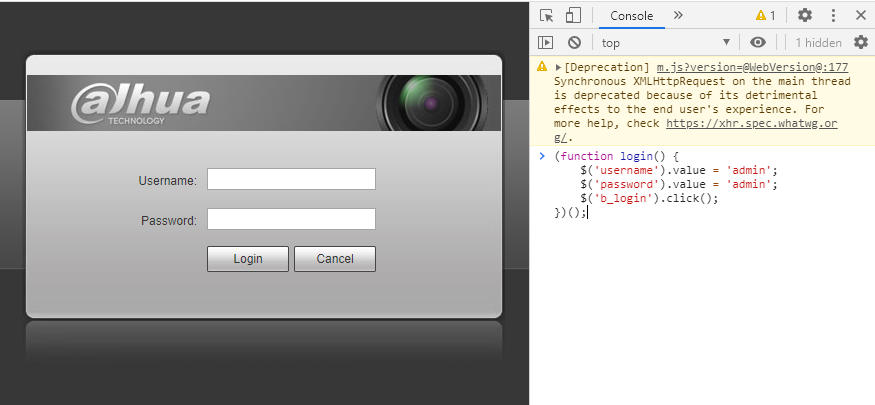Open the m.js source link

pos(752,68)
